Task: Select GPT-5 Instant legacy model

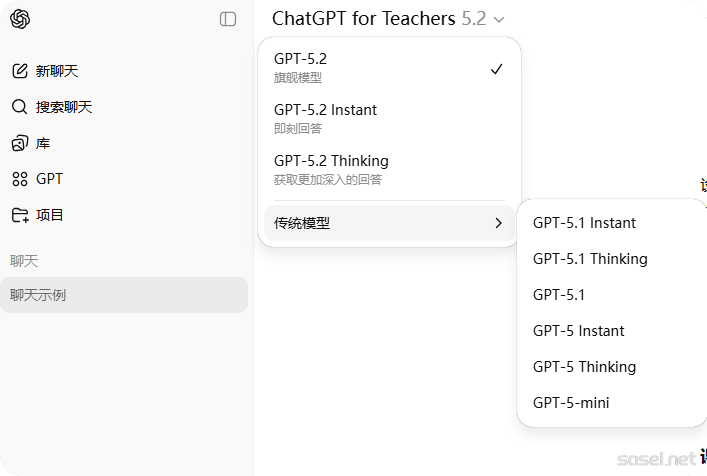Action: tap(578, 331)
